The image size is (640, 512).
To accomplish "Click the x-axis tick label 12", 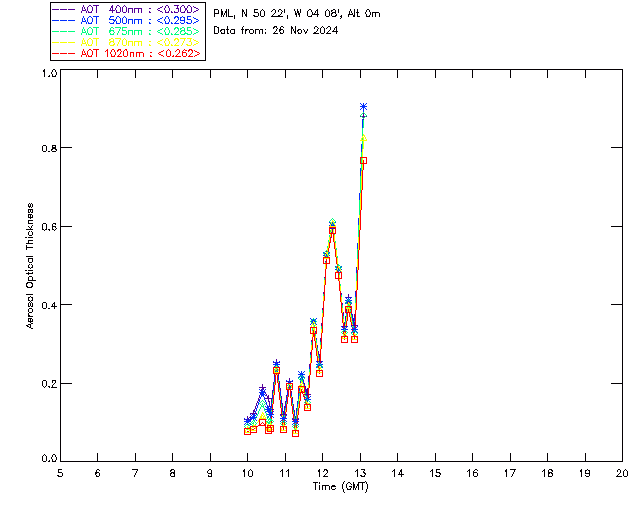I will [322, 473].
